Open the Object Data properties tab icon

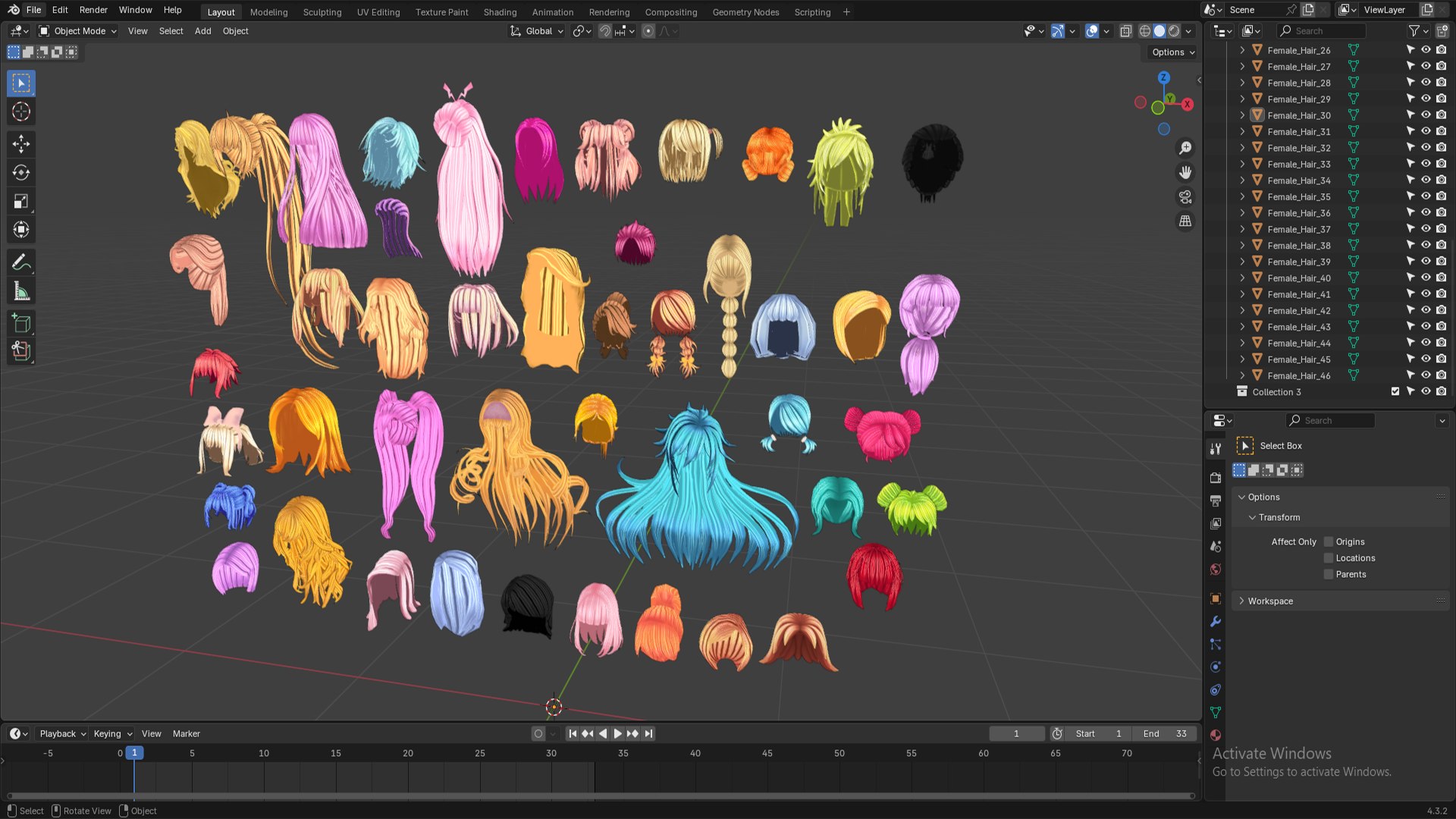[x=1216, y=712]
